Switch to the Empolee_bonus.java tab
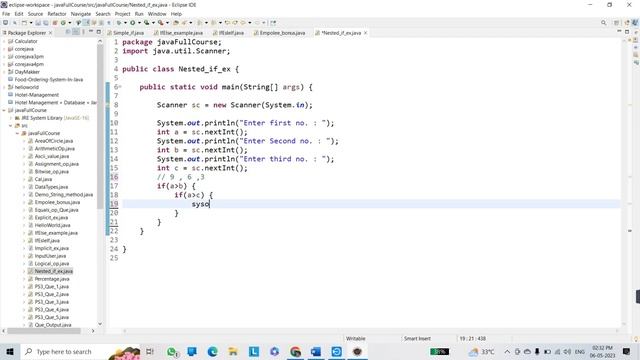 click(279, 33)
